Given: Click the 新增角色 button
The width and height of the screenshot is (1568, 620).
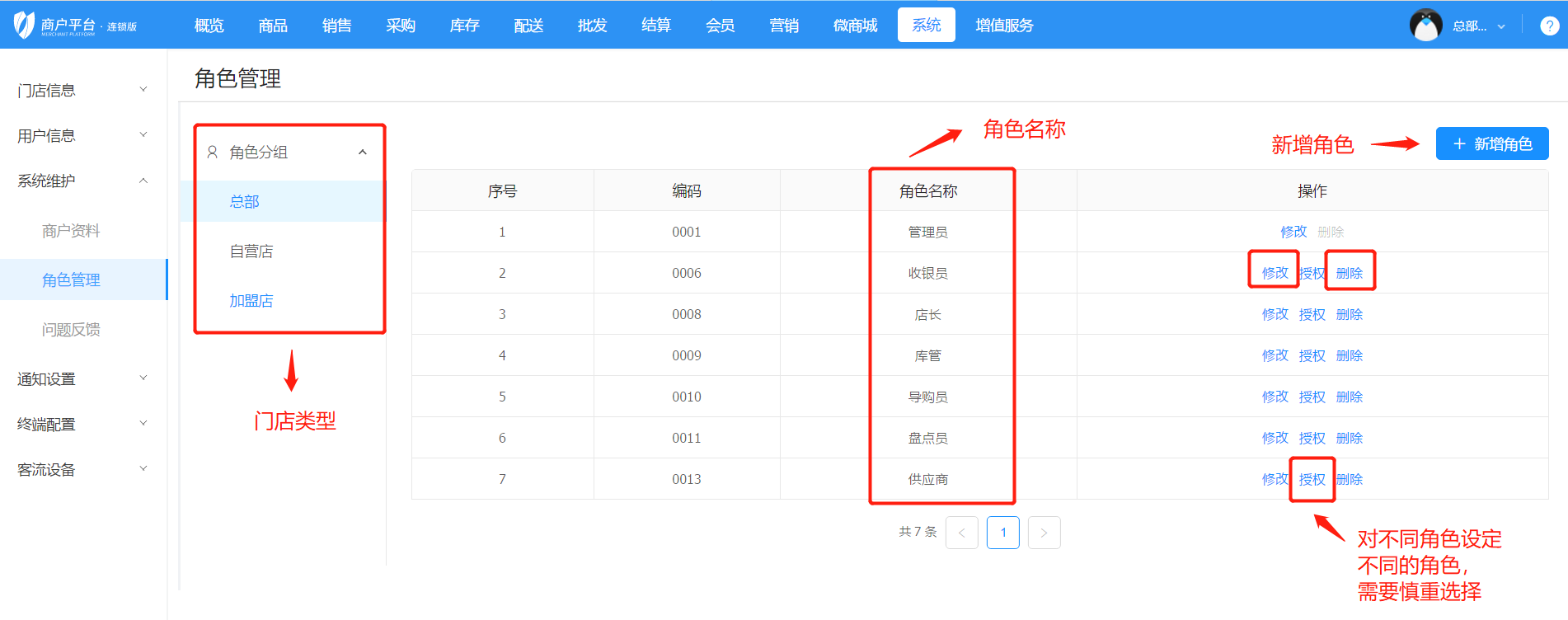Looking at the screenshot, I should 1491,144.
